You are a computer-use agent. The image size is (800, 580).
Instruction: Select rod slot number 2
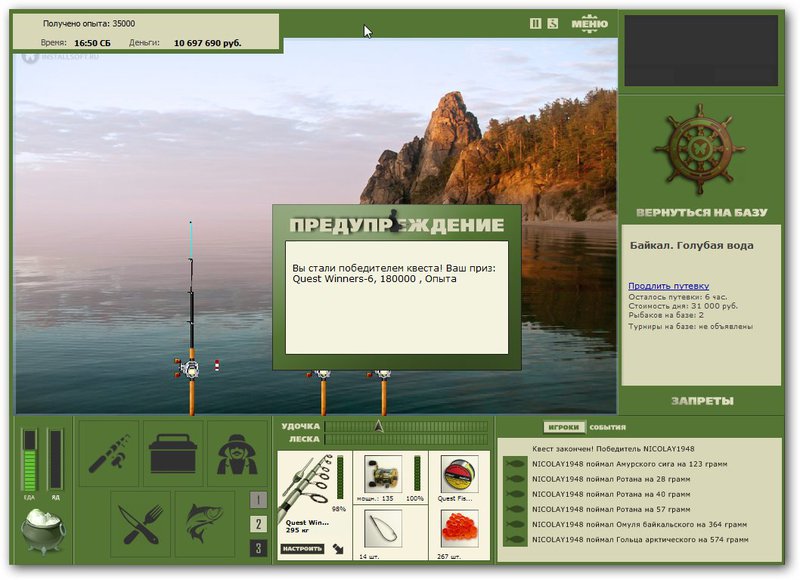pyautogui.click(x=258, y=524)
